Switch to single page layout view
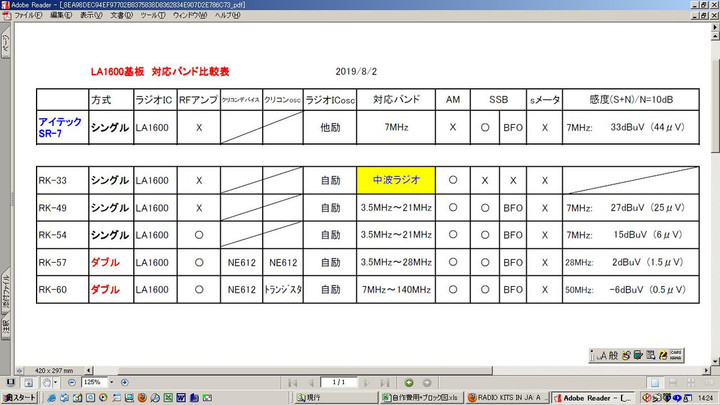 pos(653,382)
